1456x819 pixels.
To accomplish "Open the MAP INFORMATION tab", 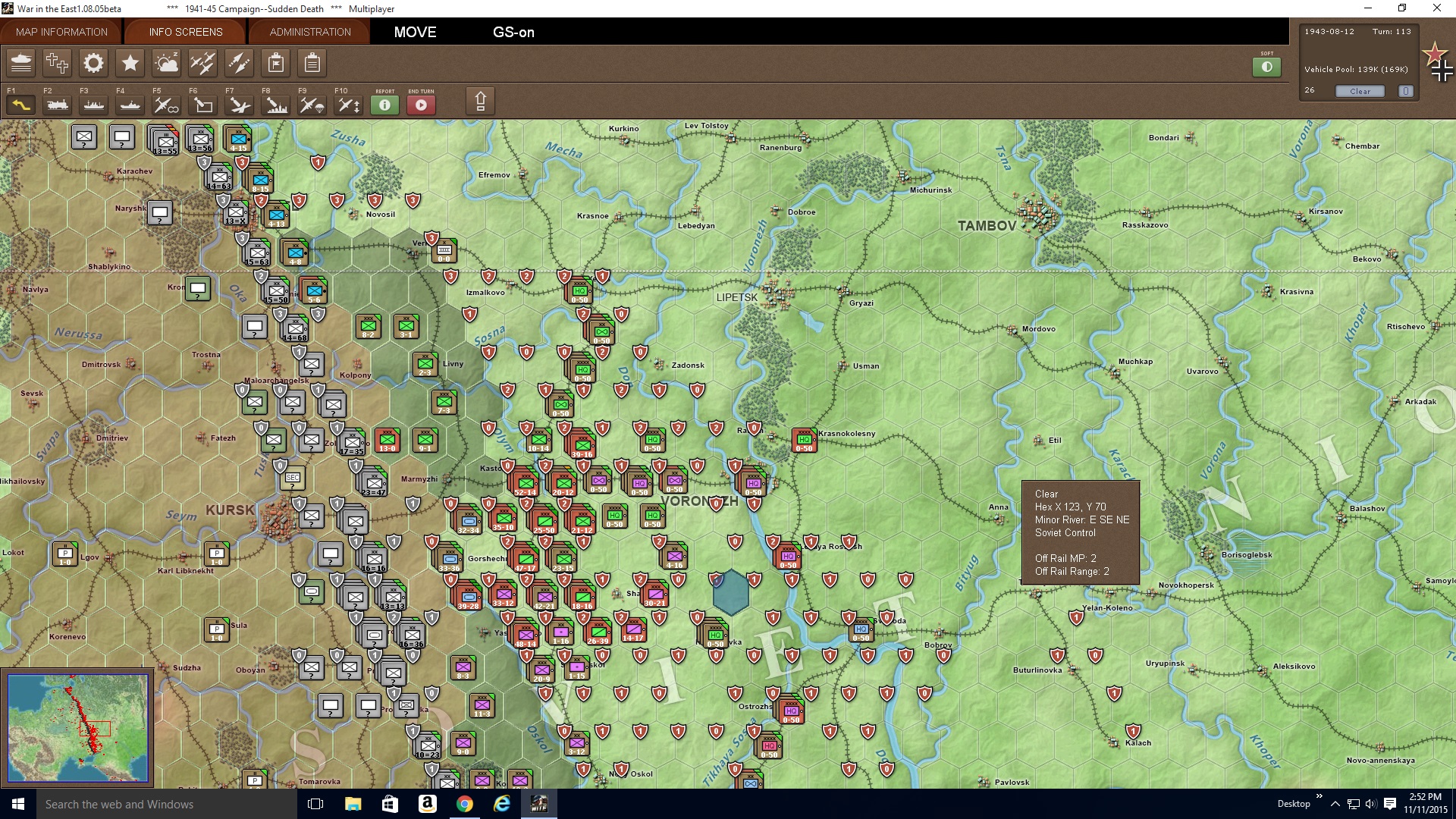I will tap(61, 32).
